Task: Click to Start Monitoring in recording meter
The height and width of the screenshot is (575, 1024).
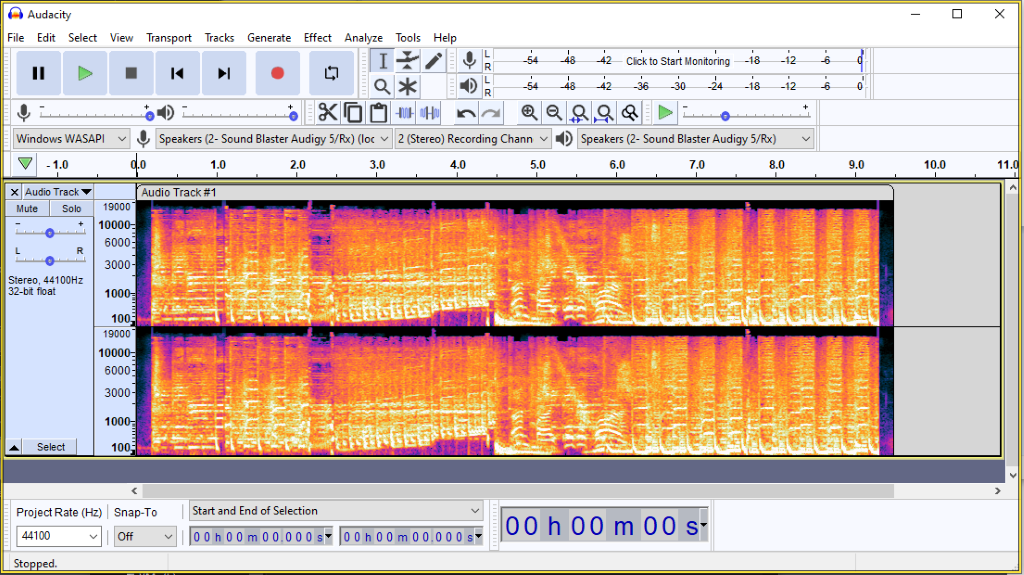Action: coord(677,61)
